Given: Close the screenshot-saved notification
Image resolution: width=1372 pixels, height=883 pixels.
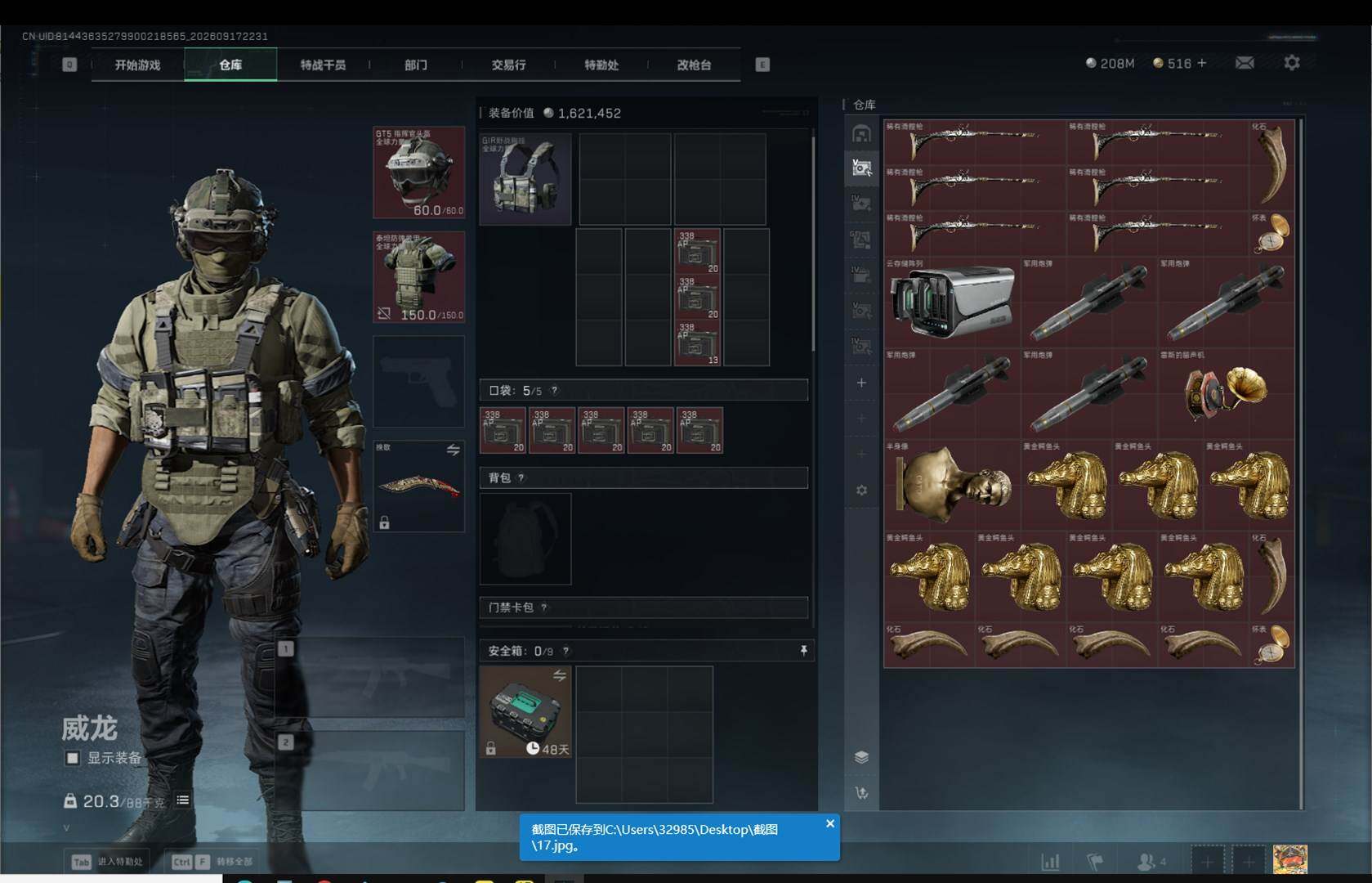Looking at the screenshot, I should pyautogui.click(x=830, y=823).
